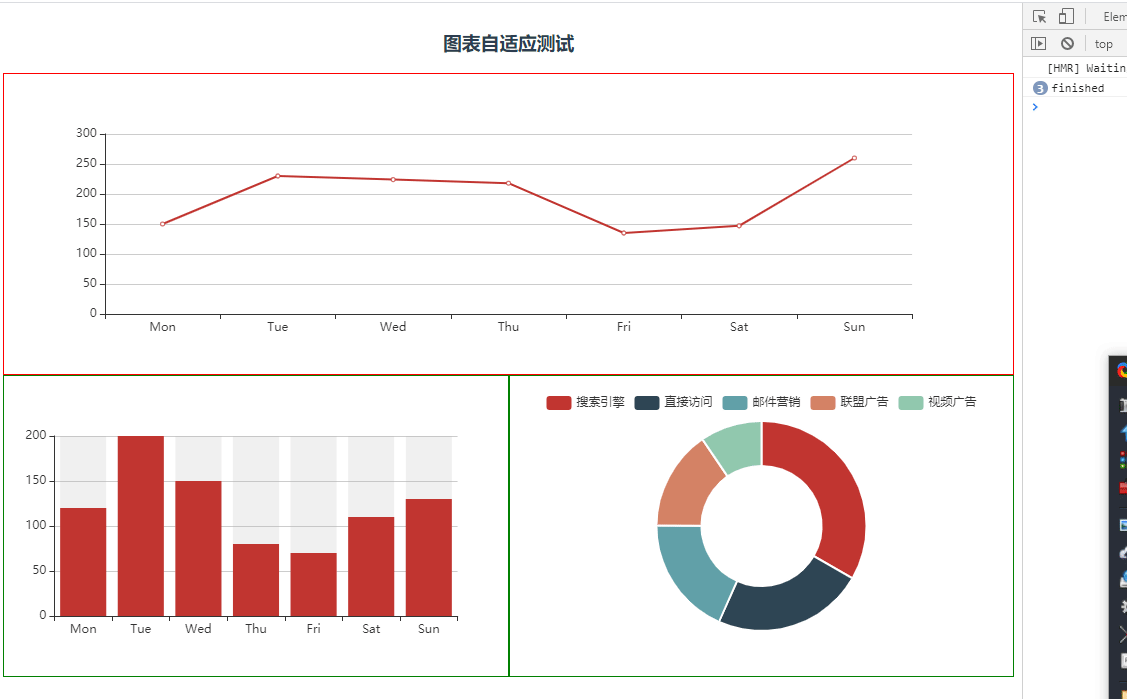Viewport: 1127px width, 699px height.
Task: Click the Mon bar in the bar chart
Action: 83,562
